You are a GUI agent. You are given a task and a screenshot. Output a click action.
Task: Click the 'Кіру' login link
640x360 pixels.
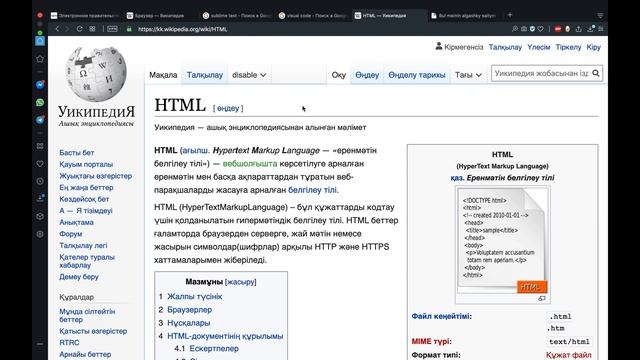[593, 47]
